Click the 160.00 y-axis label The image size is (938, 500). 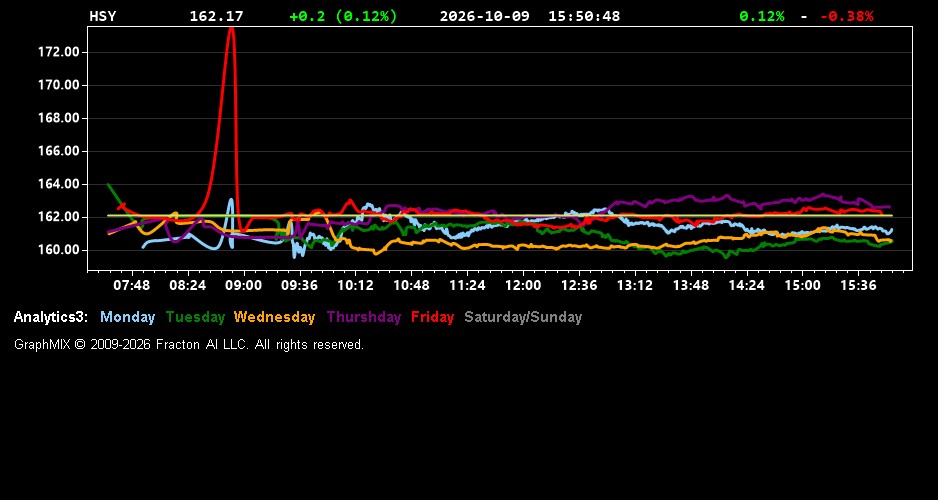click(x=59, y=249)
